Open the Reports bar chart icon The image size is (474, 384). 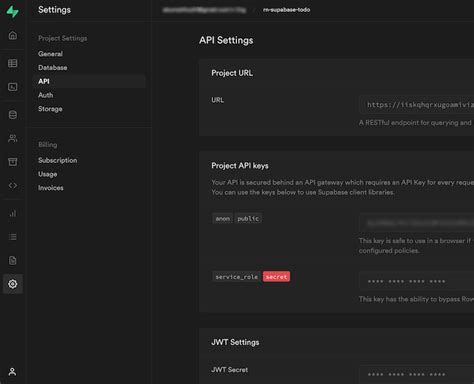13,213
